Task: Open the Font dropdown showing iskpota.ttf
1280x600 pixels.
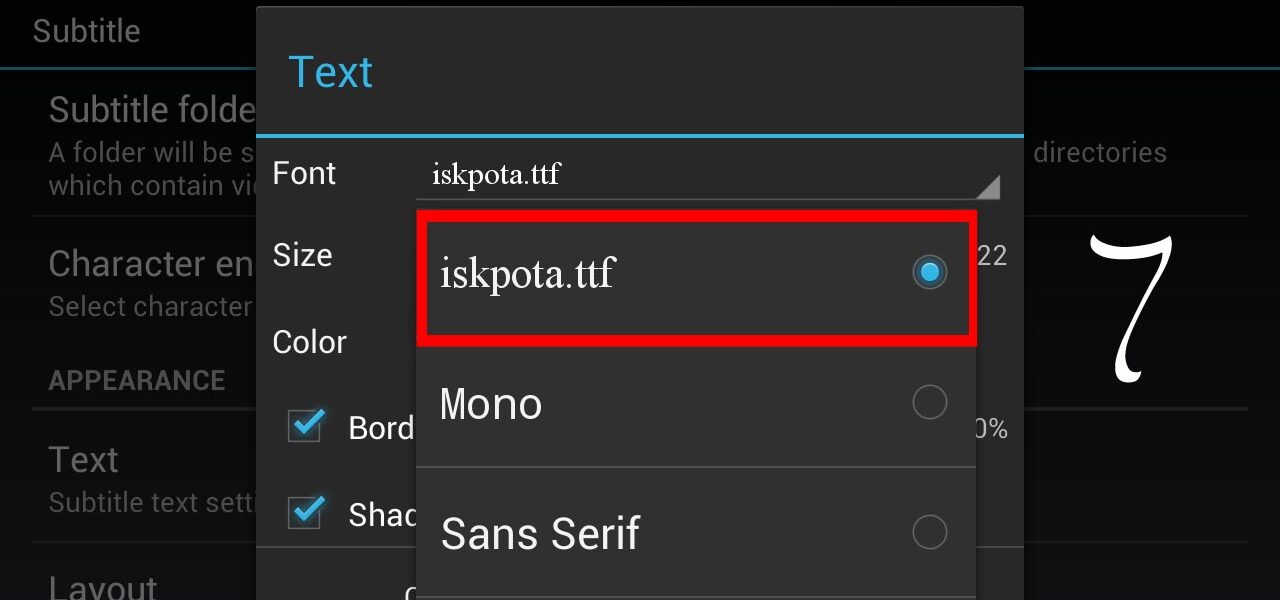Action: [708, 175]
